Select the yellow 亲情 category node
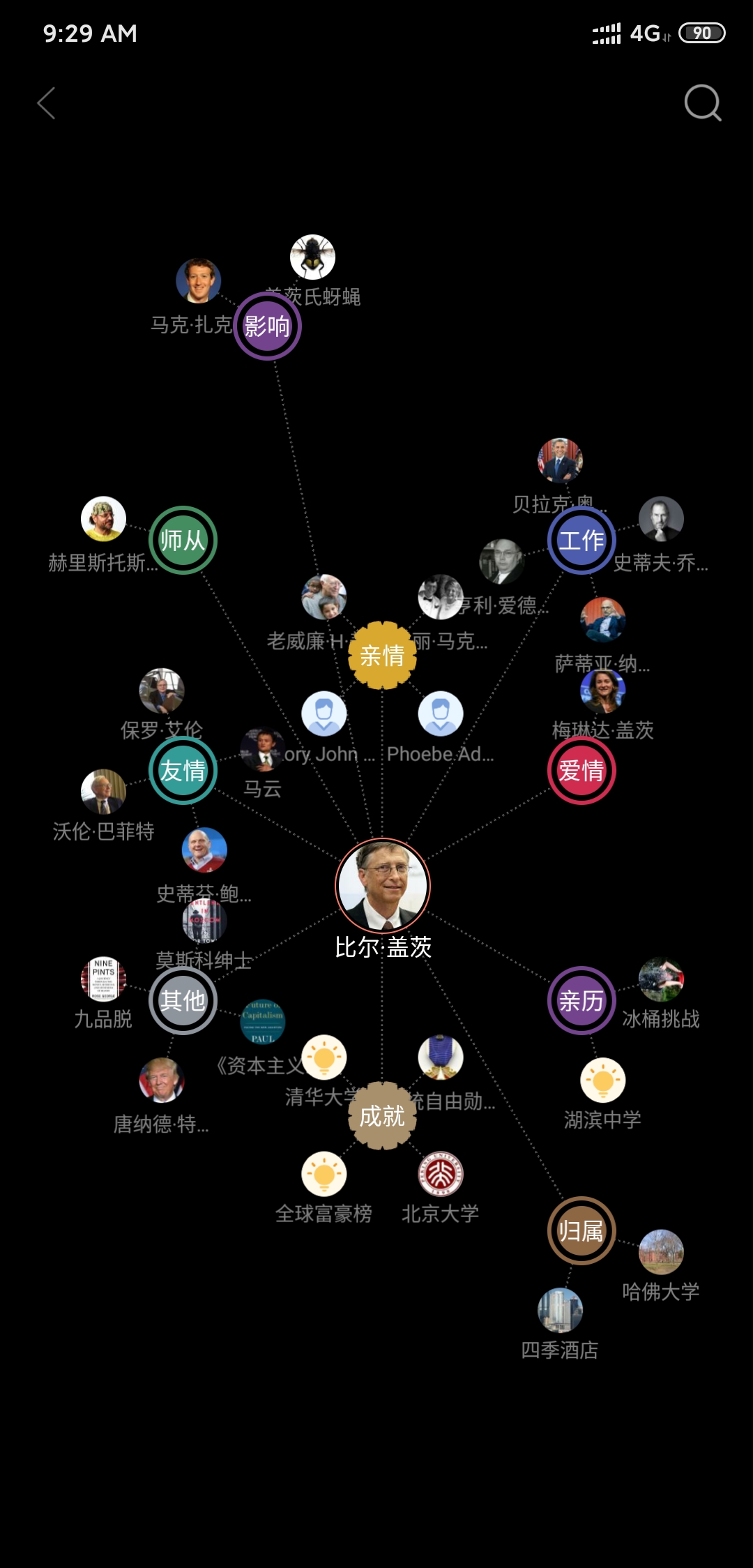Viewport: 753px width, 1568px height. [382, 655]
